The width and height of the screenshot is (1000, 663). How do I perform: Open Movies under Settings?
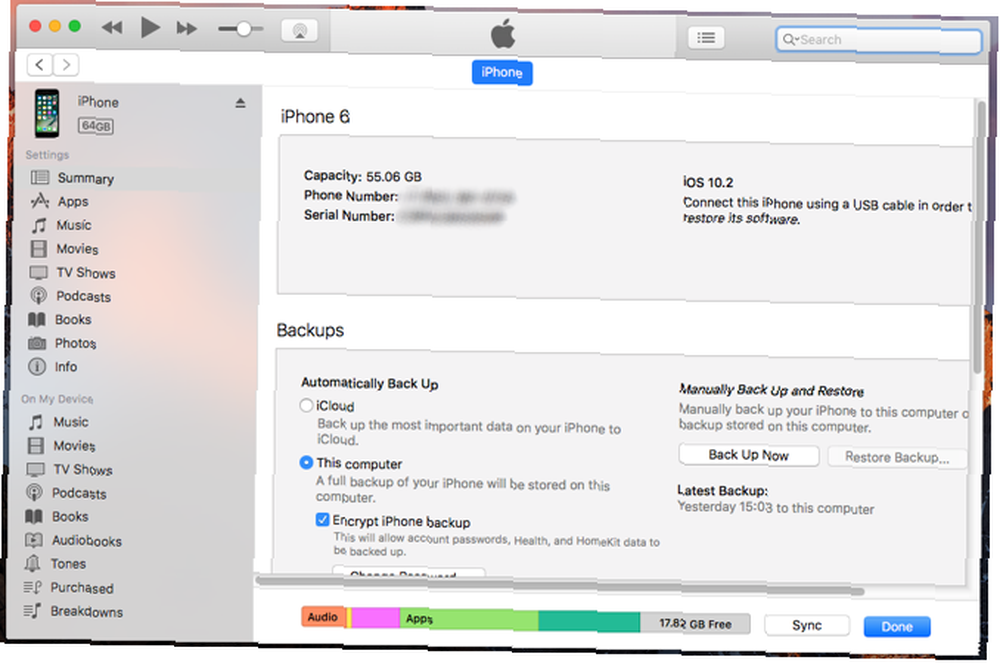77,249
